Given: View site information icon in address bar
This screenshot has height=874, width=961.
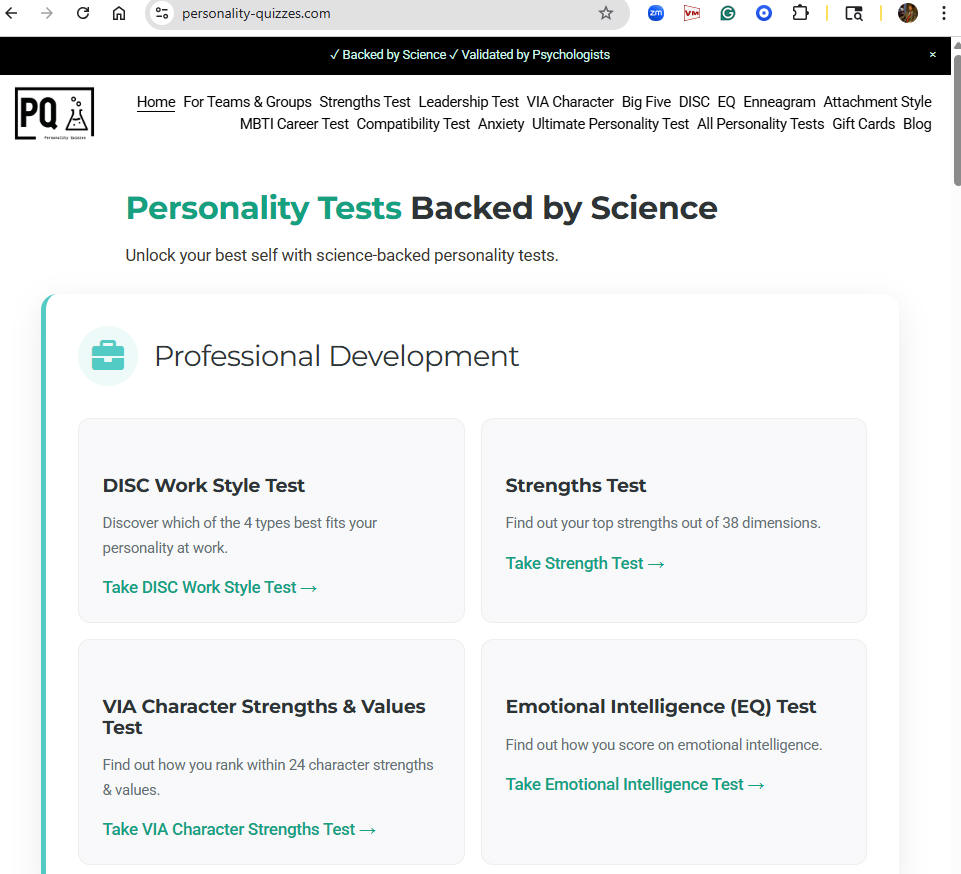Looking at the screenshot, I should 162,13.
